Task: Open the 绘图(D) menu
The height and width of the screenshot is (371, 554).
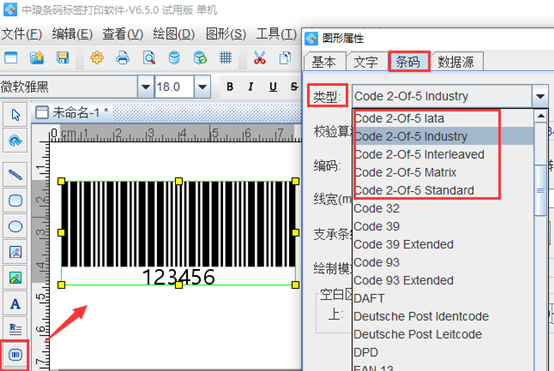Action: click(x=174, y=34)
